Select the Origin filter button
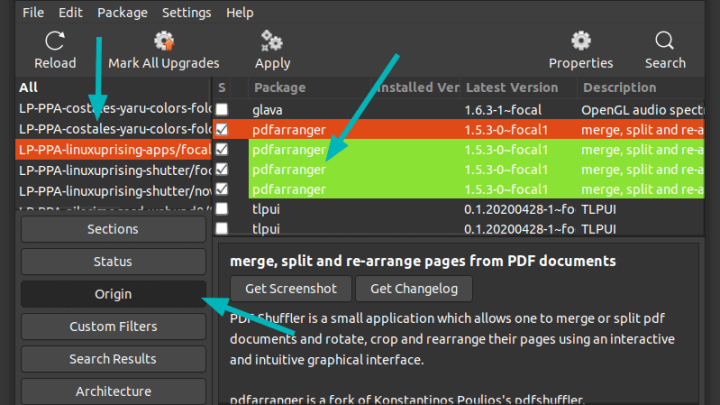 [113, 294]
